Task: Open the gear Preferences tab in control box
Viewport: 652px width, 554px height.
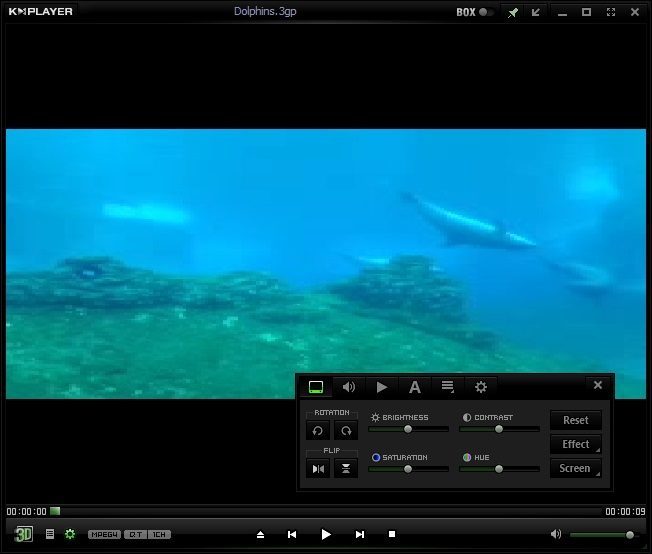Action: pyautogui.click(x=481, y=387)
